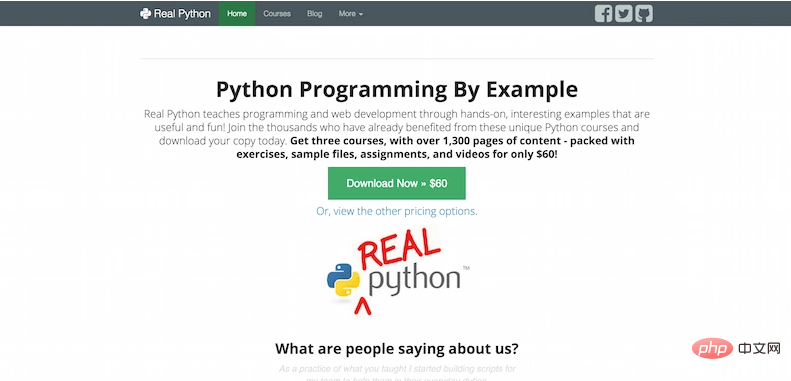Click the What are people saying heading

point(397,349)
